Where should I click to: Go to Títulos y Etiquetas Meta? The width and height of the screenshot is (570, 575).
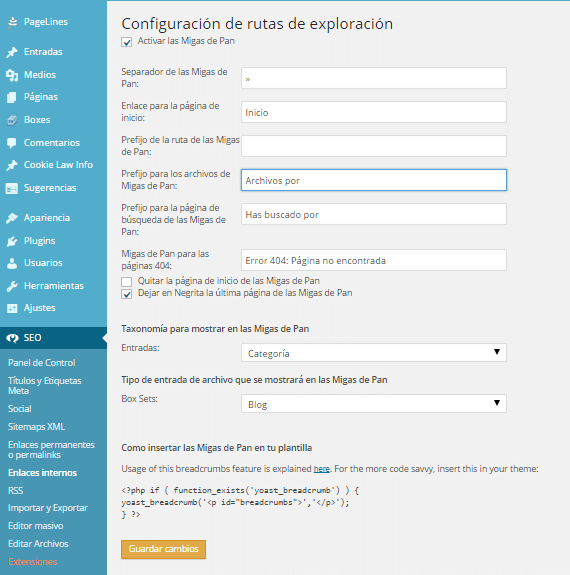[45, 386]
